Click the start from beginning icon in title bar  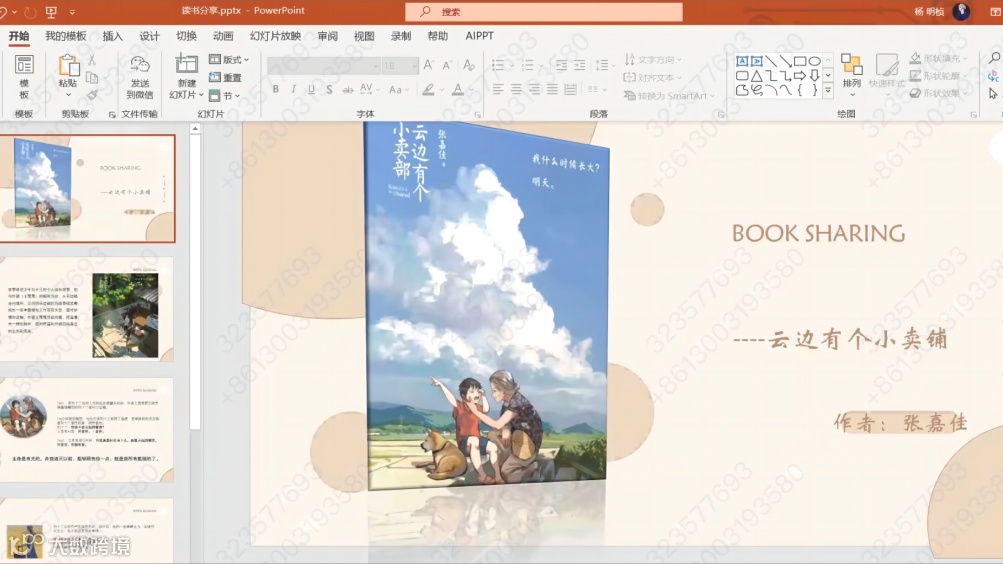pos(51,12)
